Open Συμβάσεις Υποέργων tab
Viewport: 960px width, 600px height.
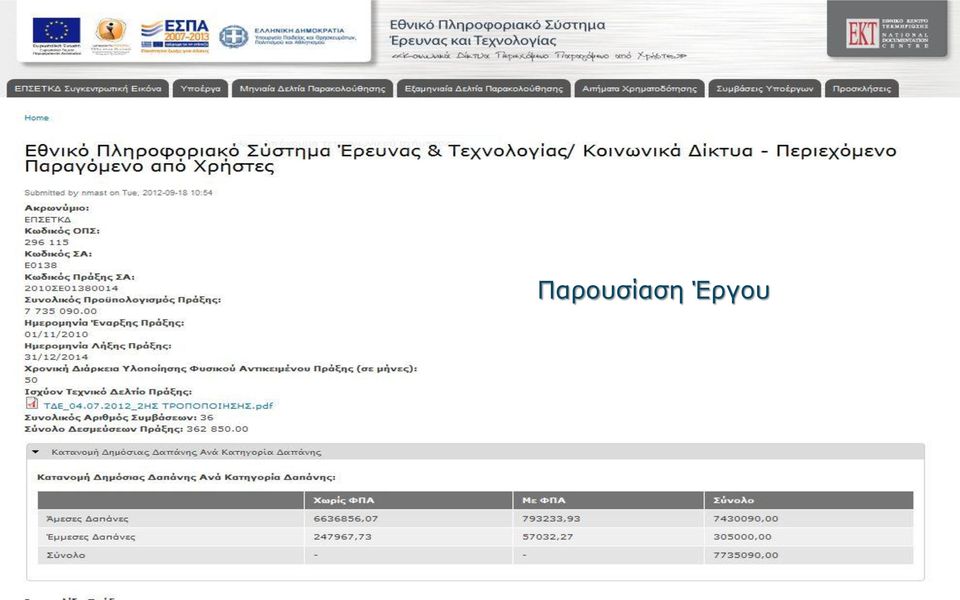[x=765, y=89]
